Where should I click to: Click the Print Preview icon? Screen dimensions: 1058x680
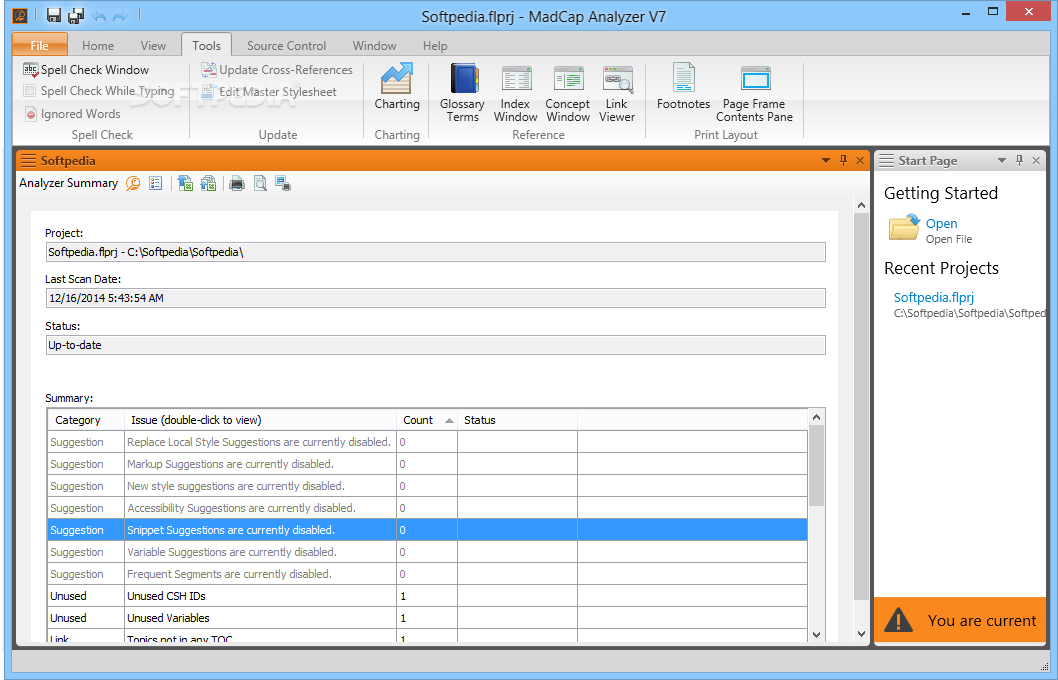[x=260, y=183]
